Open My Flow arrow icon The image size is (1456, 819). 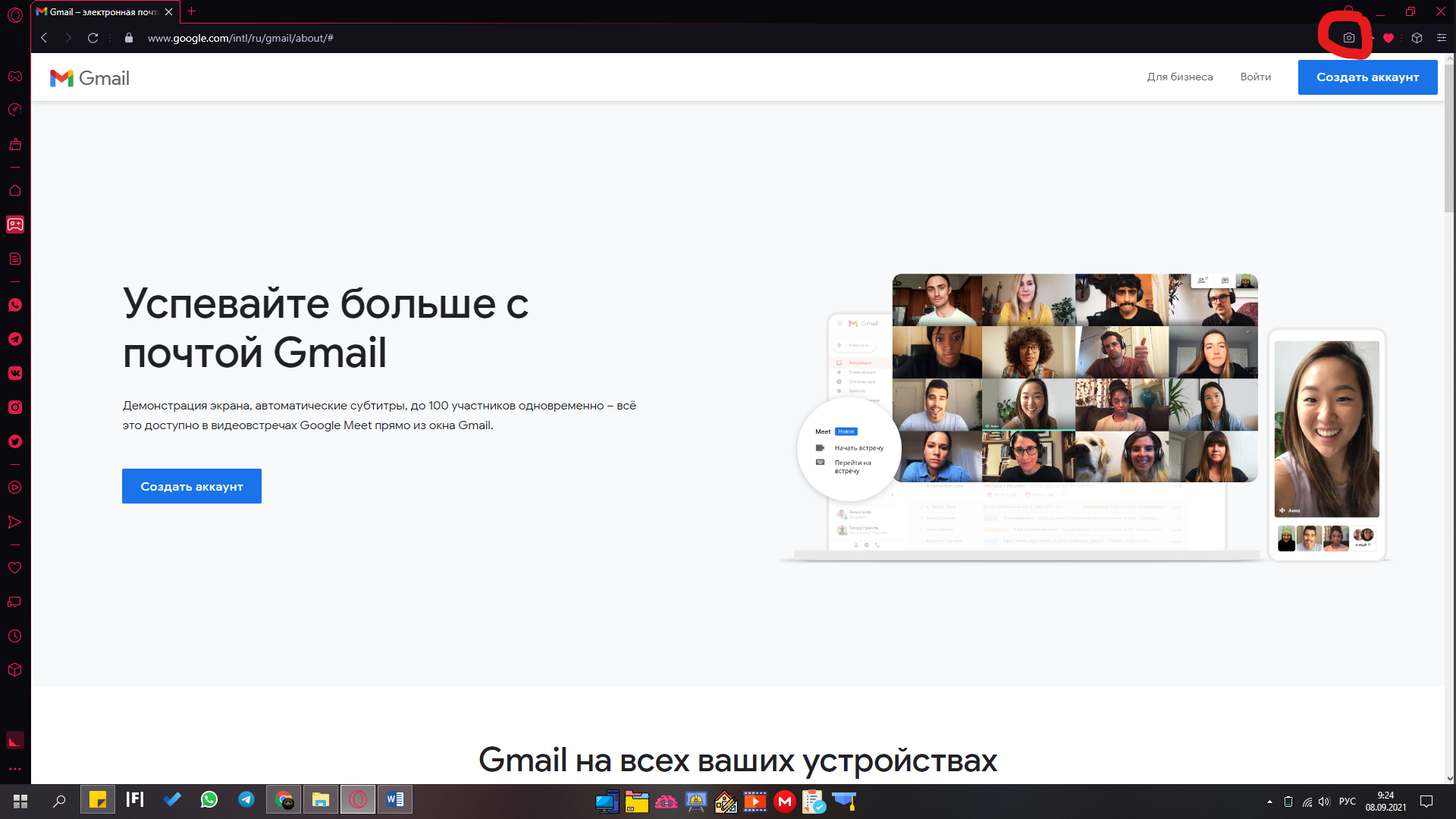15,522
